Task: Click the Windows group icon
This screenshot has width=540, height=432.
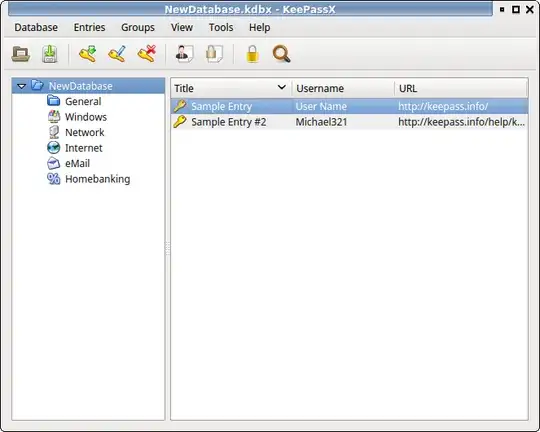Action: point(53,116)
